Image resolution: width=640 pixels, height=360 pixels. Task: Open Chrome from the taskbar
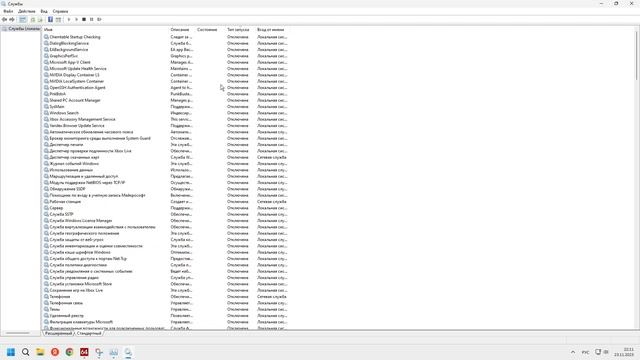click(x=69, y=352)
